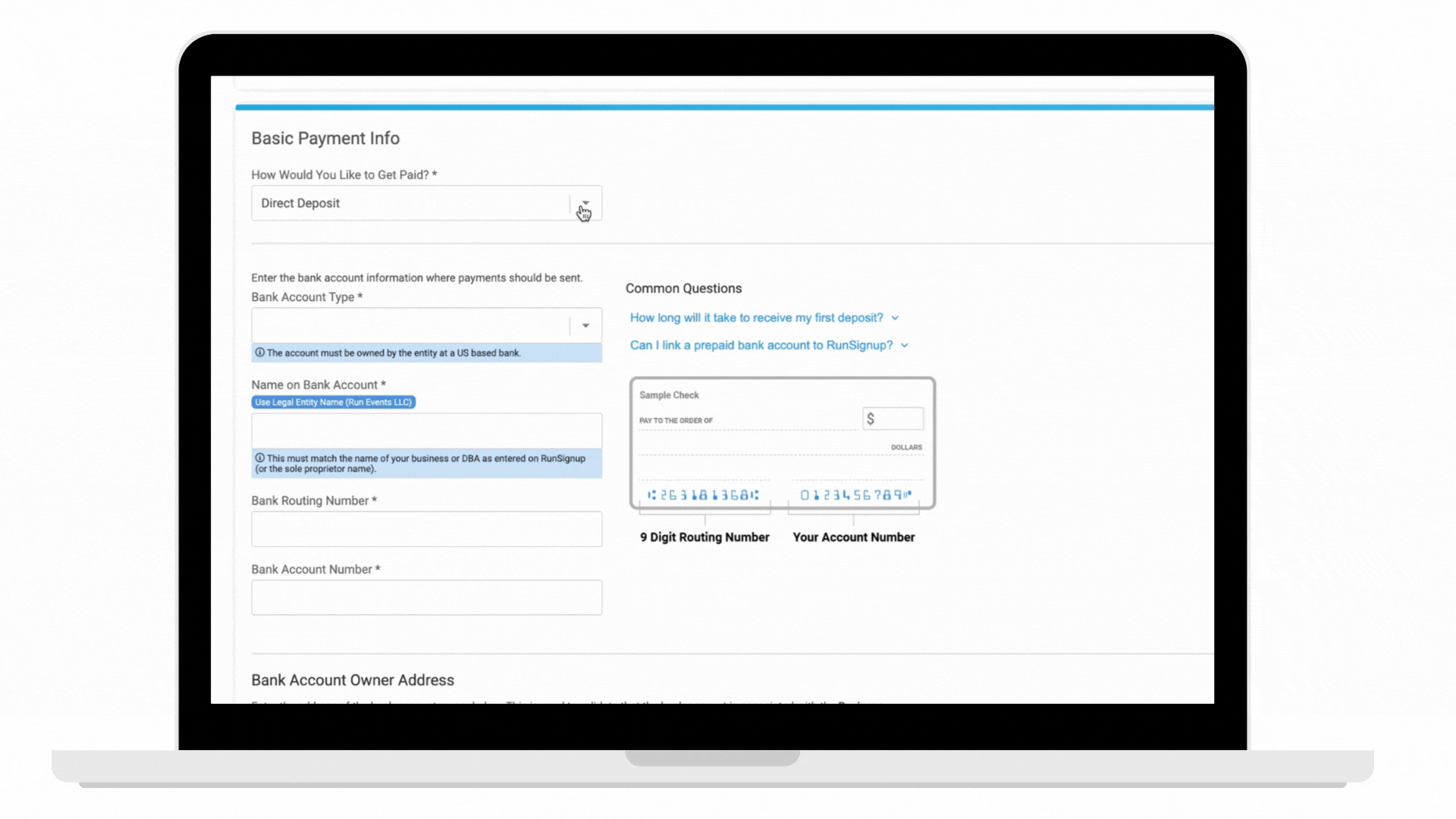Viewport: 1456px width, 819px height.
Task: Click the dollar sign box on sample check
Action: click(x=893, y=419)
